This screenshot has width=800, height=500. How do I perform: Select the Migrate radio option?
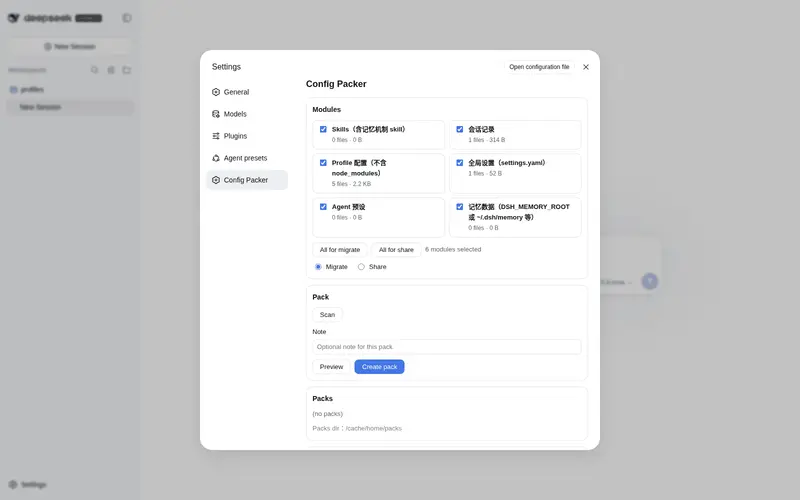[318, 267]
